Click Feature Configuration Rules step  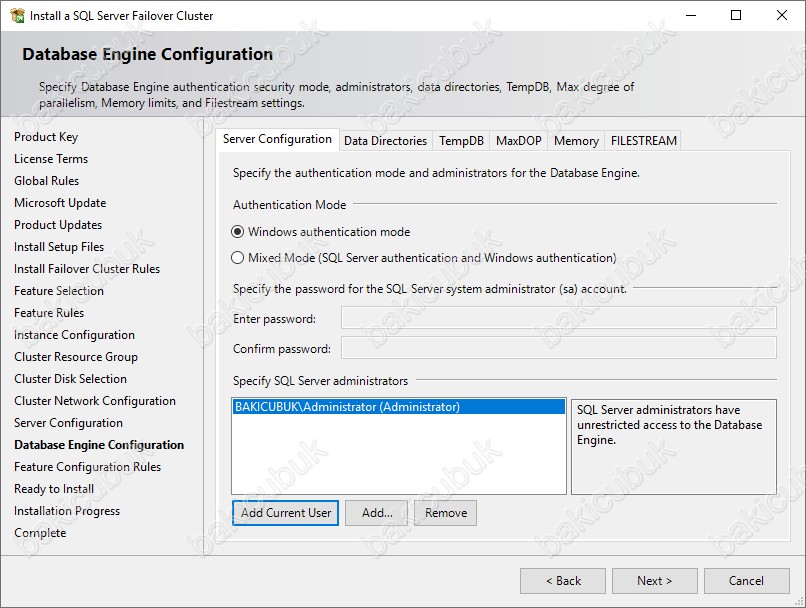click(87, 467)
